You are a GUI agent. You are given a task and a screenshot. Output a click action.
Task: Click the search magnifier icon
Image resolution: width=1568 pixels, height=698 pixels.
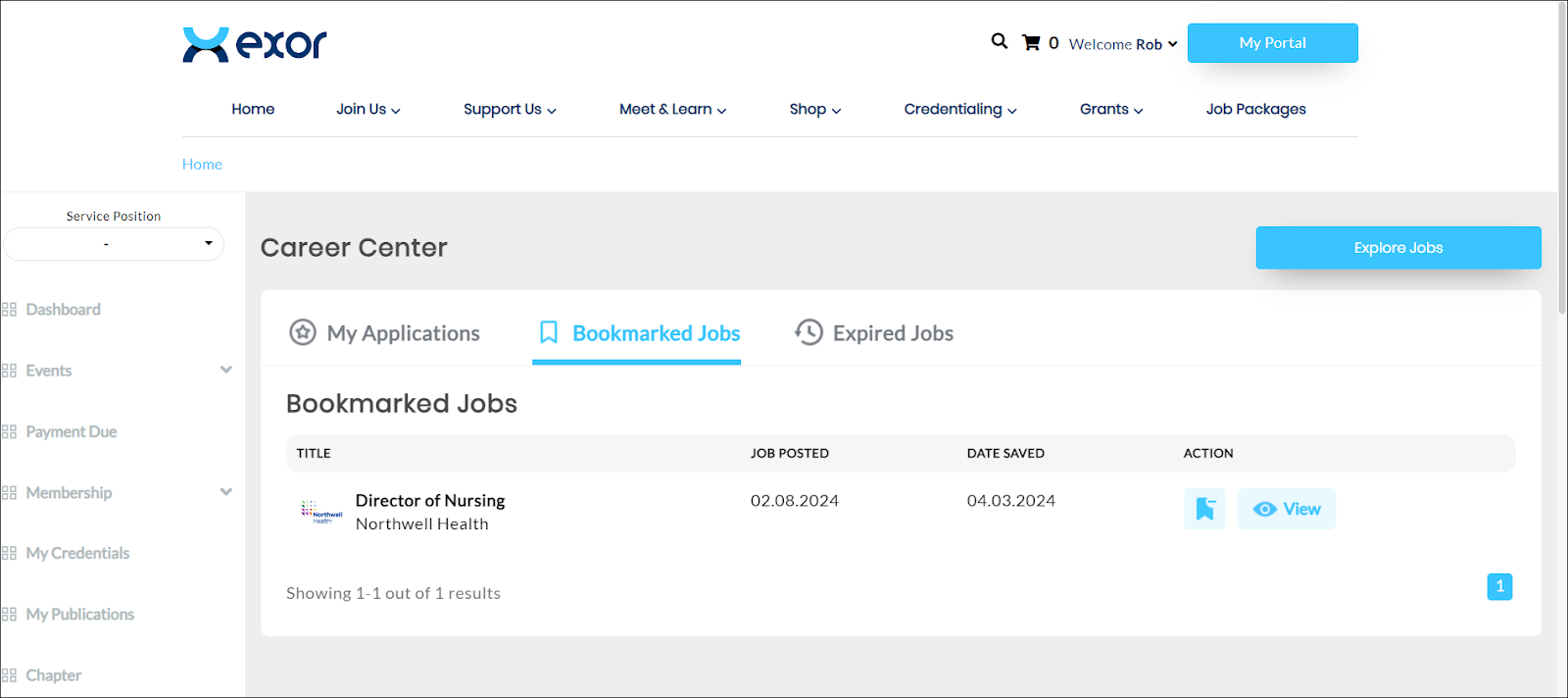pos(999,41)
